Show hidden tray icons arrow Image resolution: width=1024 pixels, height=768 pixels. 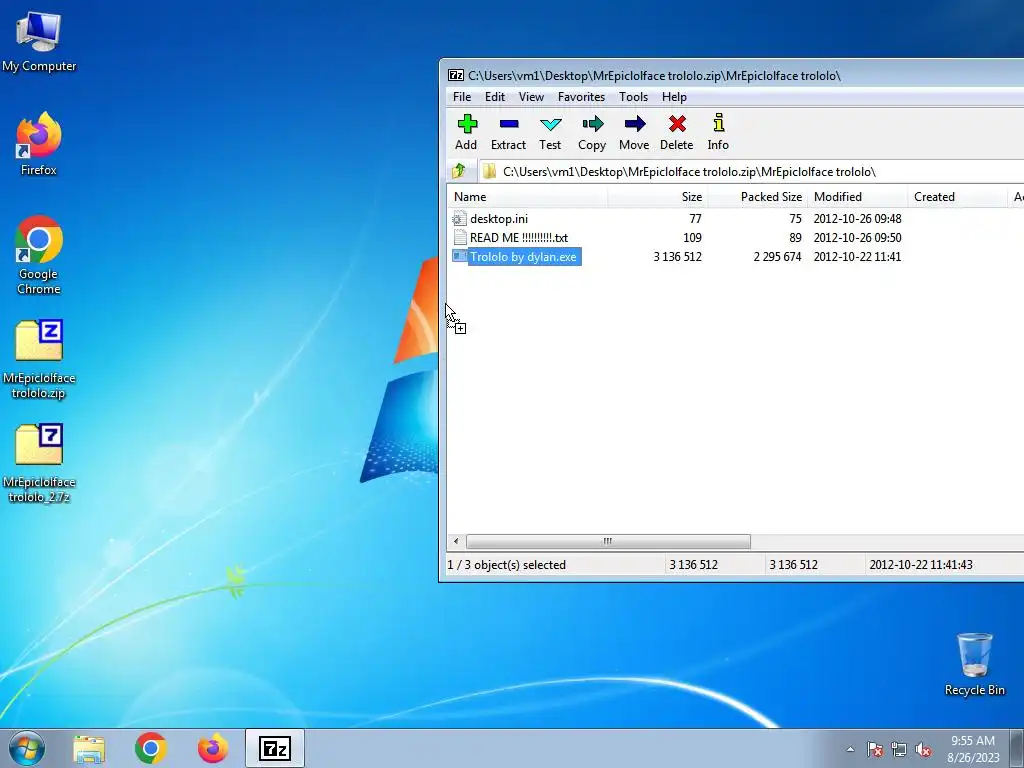tap(850, 750)
